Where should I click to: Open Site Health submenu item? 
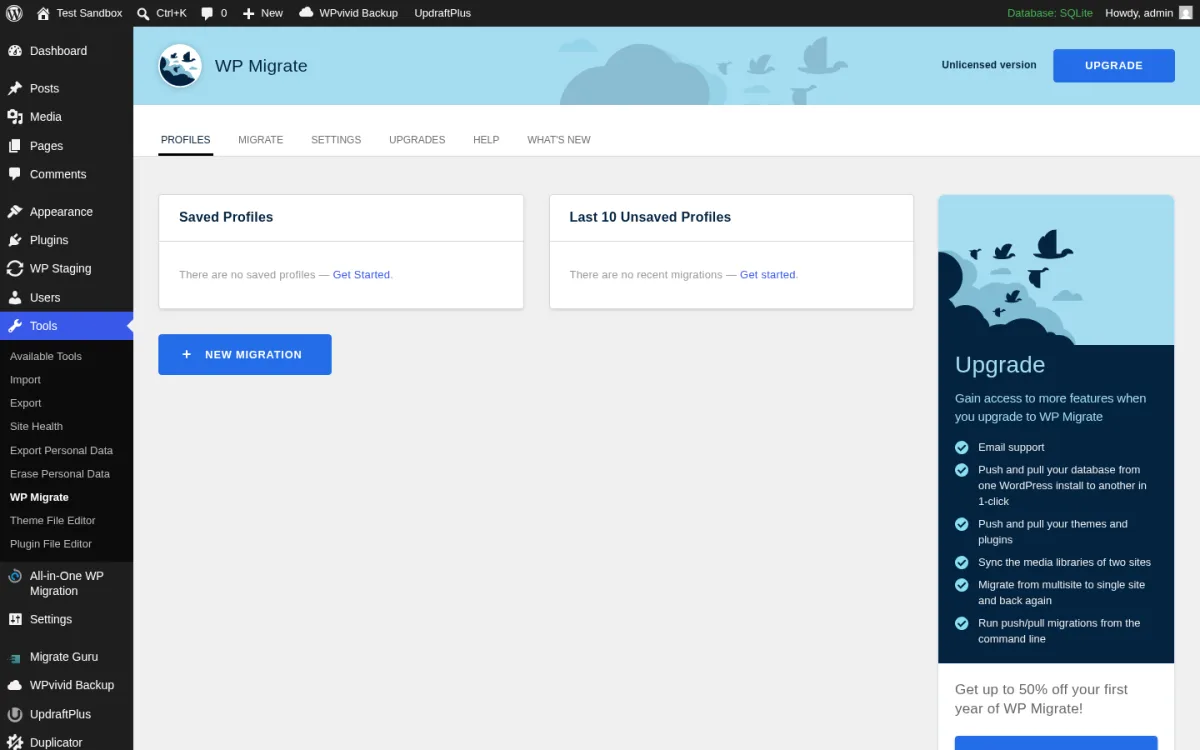click(36, 427)
